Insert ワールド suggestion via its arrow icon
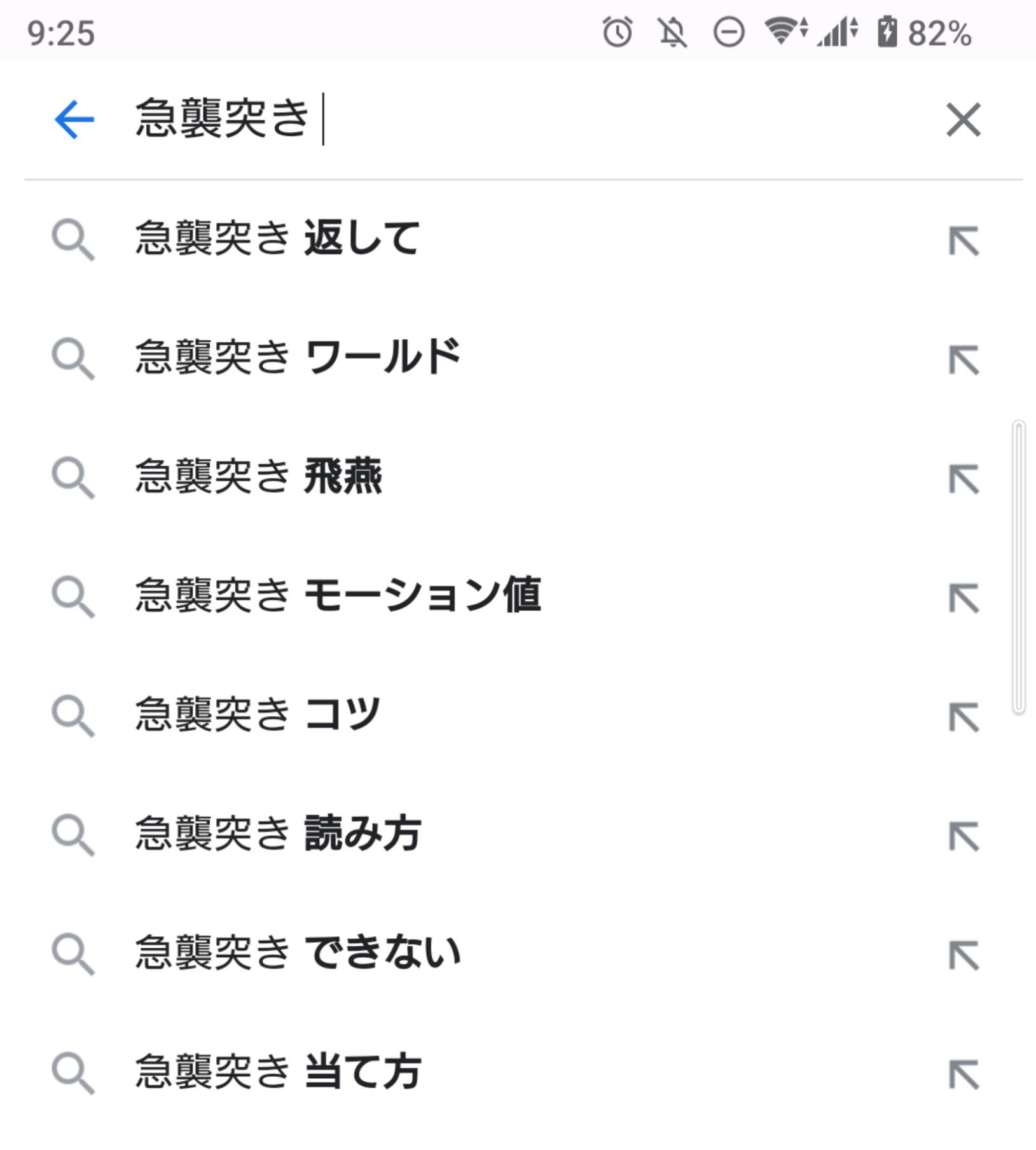Viewport: 1036px width, 1150px height. click(963, 360)
